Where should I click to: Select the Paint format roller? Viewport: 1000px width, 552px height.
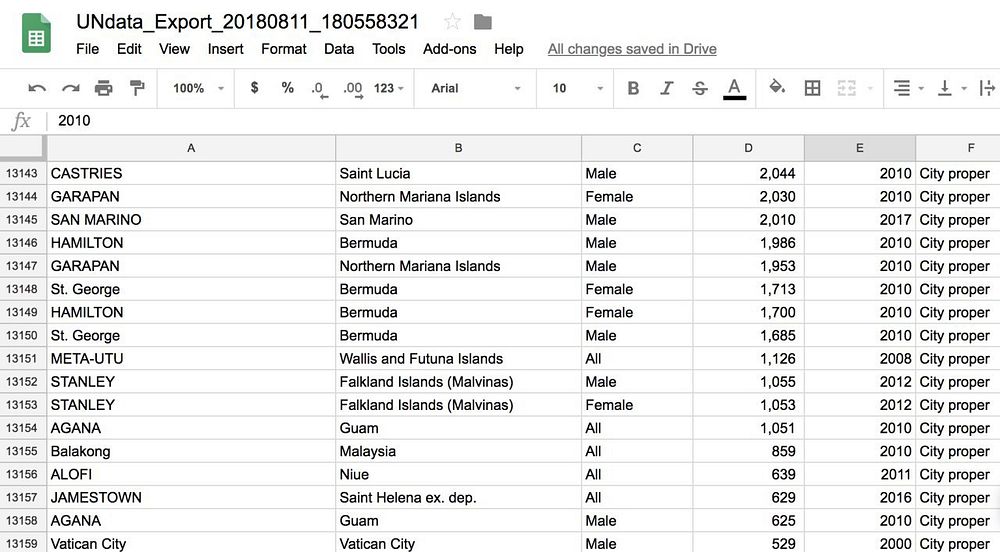point(136,88)
